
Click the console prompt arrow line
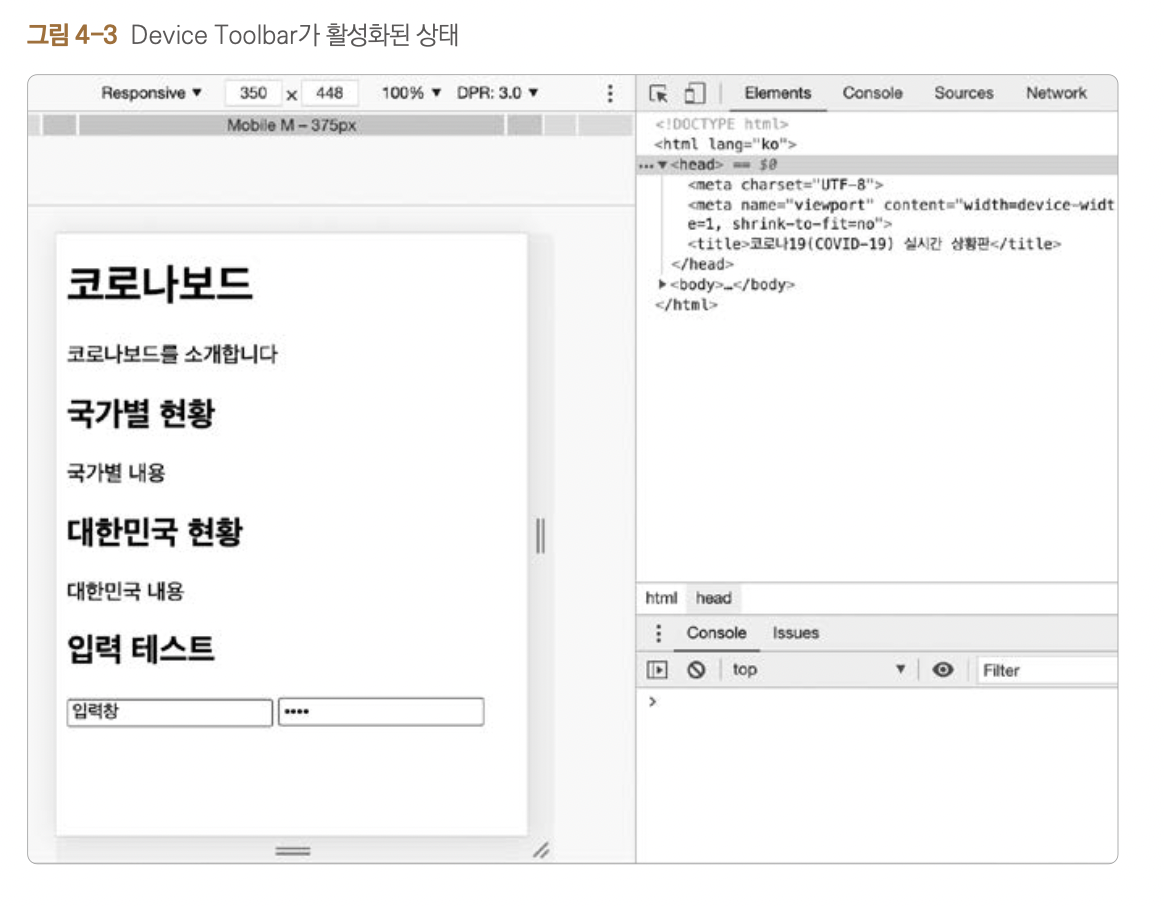pos(877,703)
